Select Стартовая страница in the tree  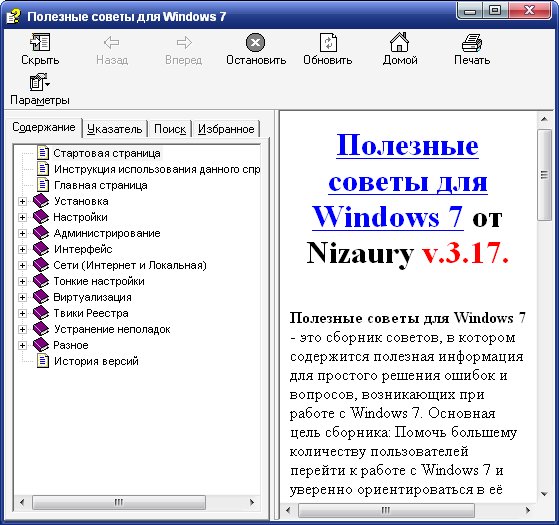[x=107, y=153]
